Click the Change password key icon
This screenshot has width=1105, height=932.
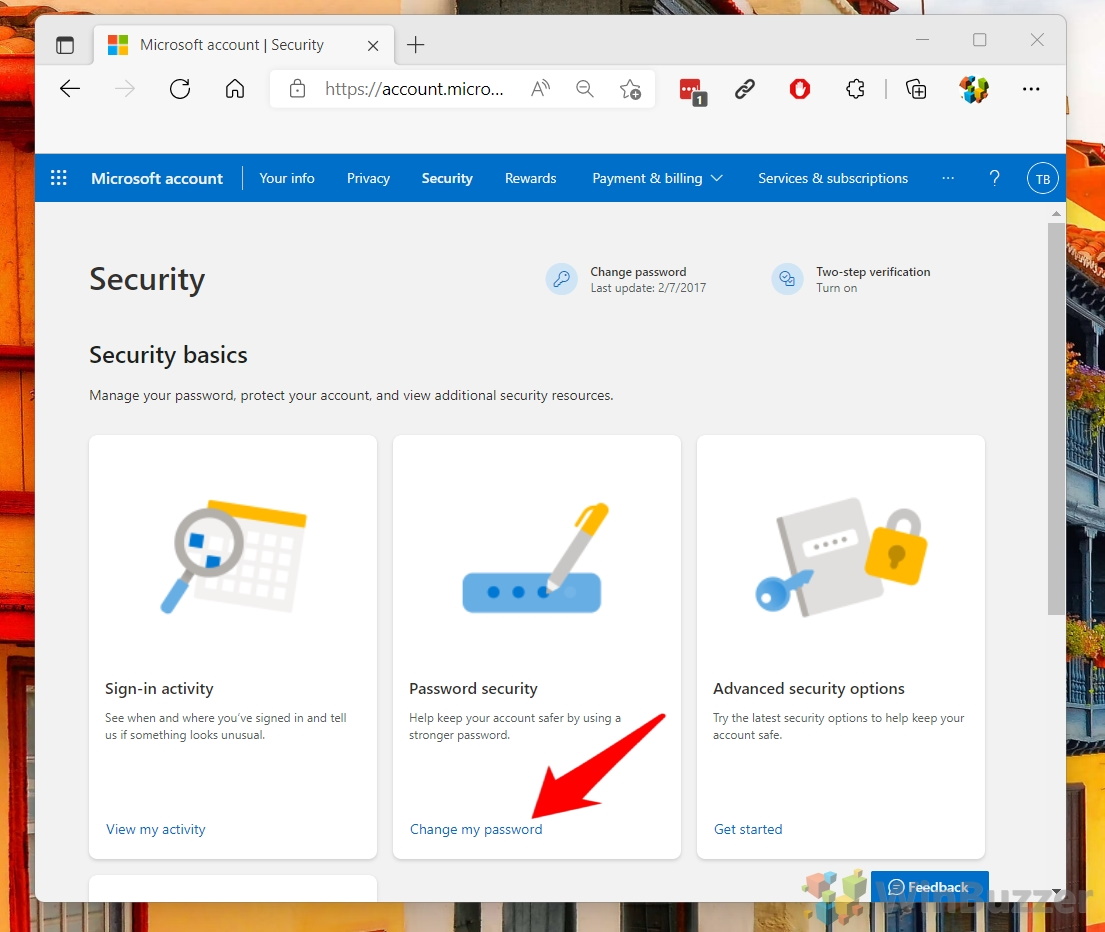(562, 279)
